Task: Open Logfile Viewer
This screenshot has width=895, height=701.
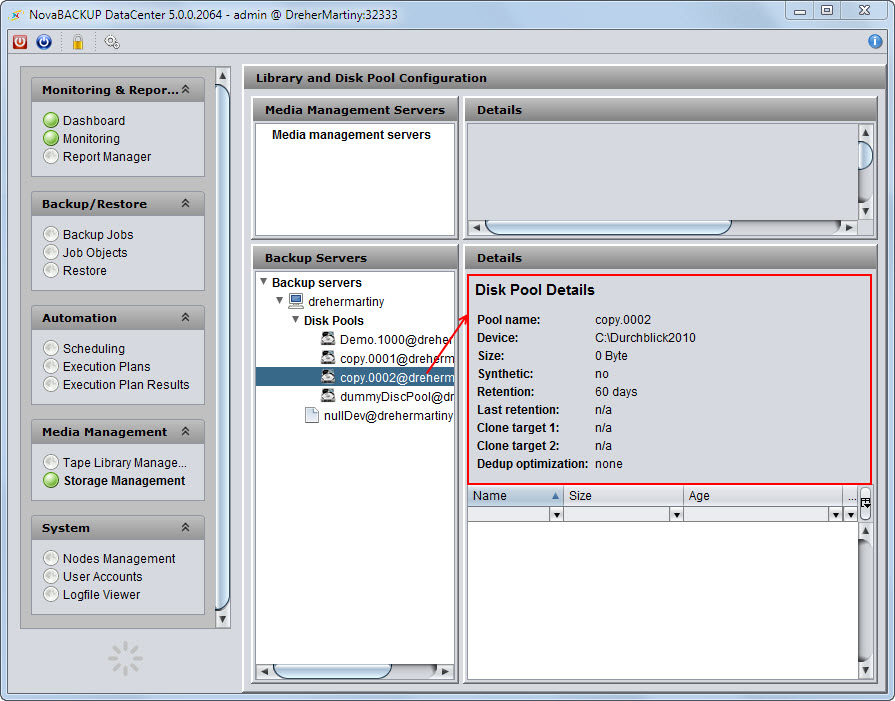Action: point(102,595)
